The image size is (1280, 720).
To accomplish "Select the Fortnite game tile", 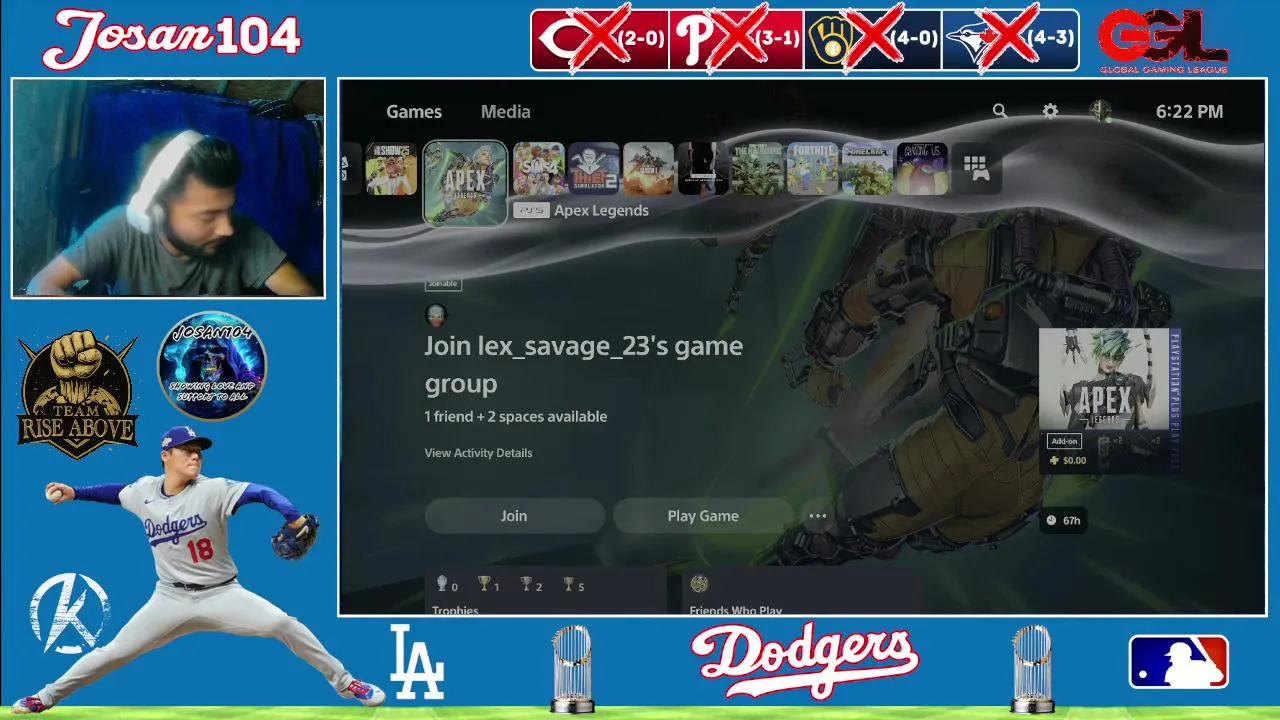I will point(813,168).
